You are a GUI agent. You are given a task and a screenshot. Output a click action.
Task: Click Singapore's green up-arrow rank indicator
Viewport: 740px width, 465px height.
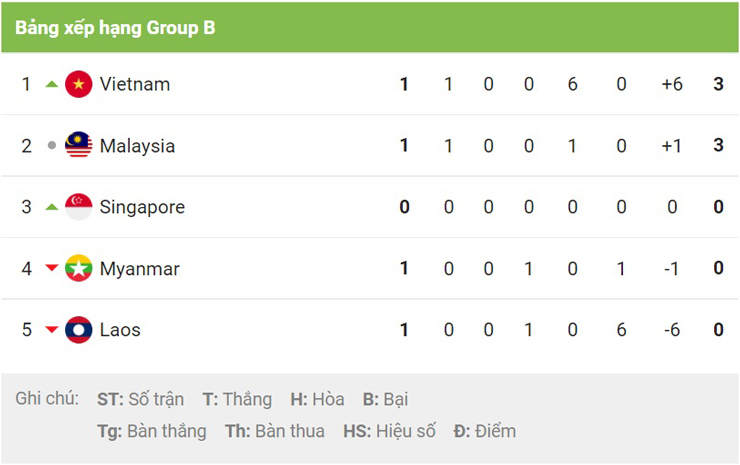click(x=52, y=207)
